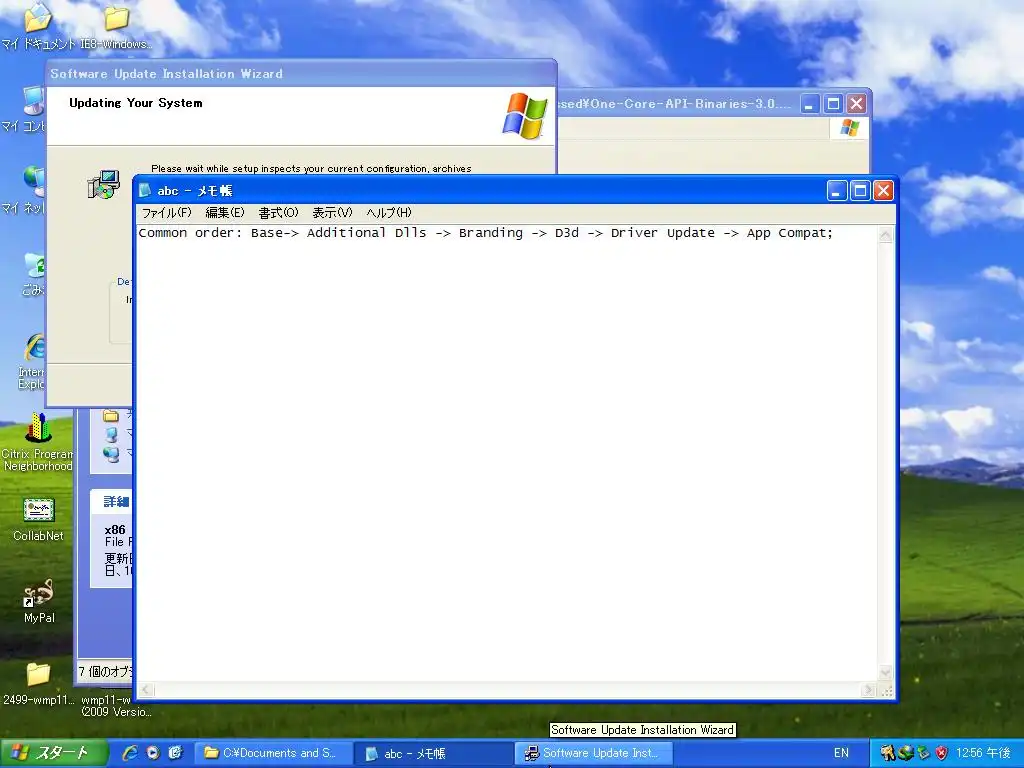The image size is (1024, 768).
Task: Switch to C:¥Documents and S.. taskbar button
Action: point(273,753)
